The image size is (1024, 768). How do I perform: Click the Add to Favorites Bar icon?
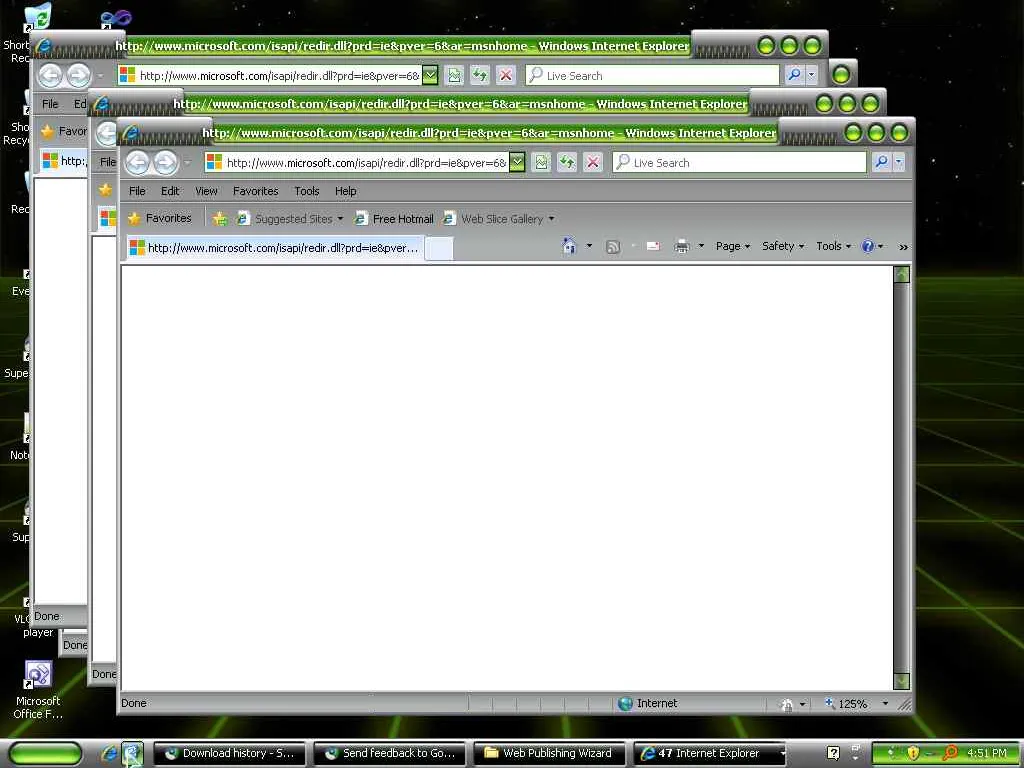pos(220,219)
